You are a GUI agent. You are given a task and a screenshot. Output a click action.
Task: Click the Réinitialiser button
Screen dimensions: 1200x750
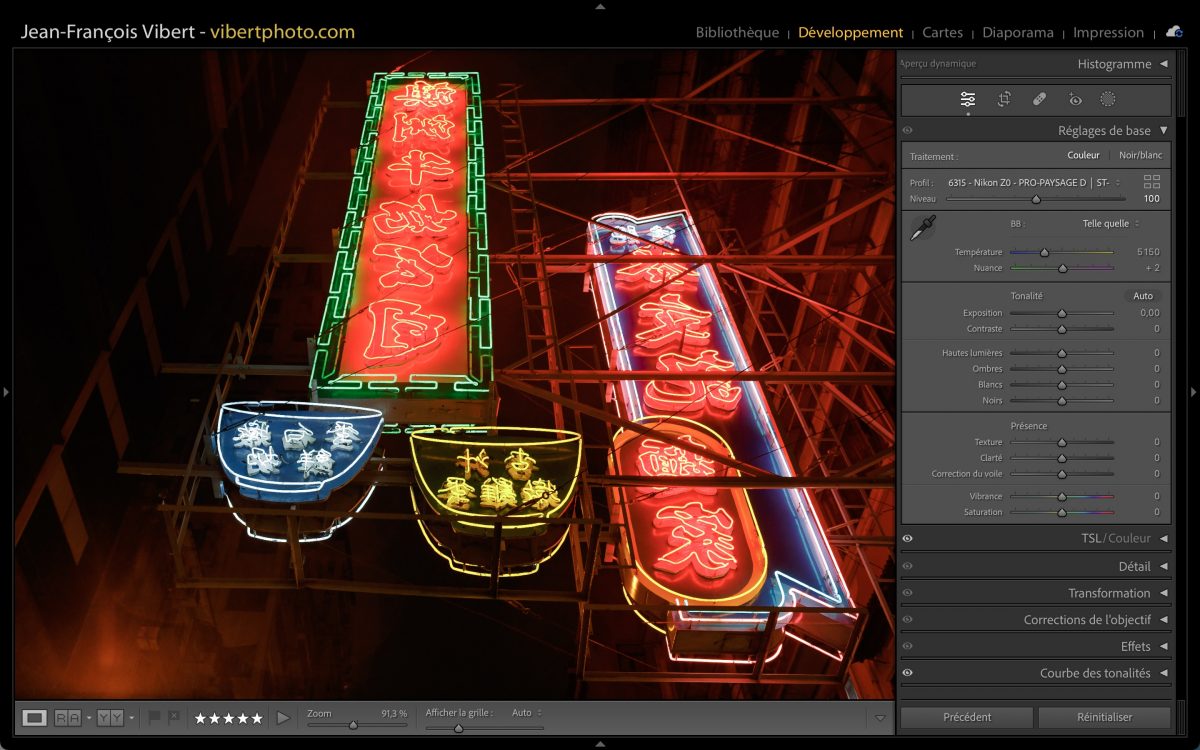(1104, 717)
